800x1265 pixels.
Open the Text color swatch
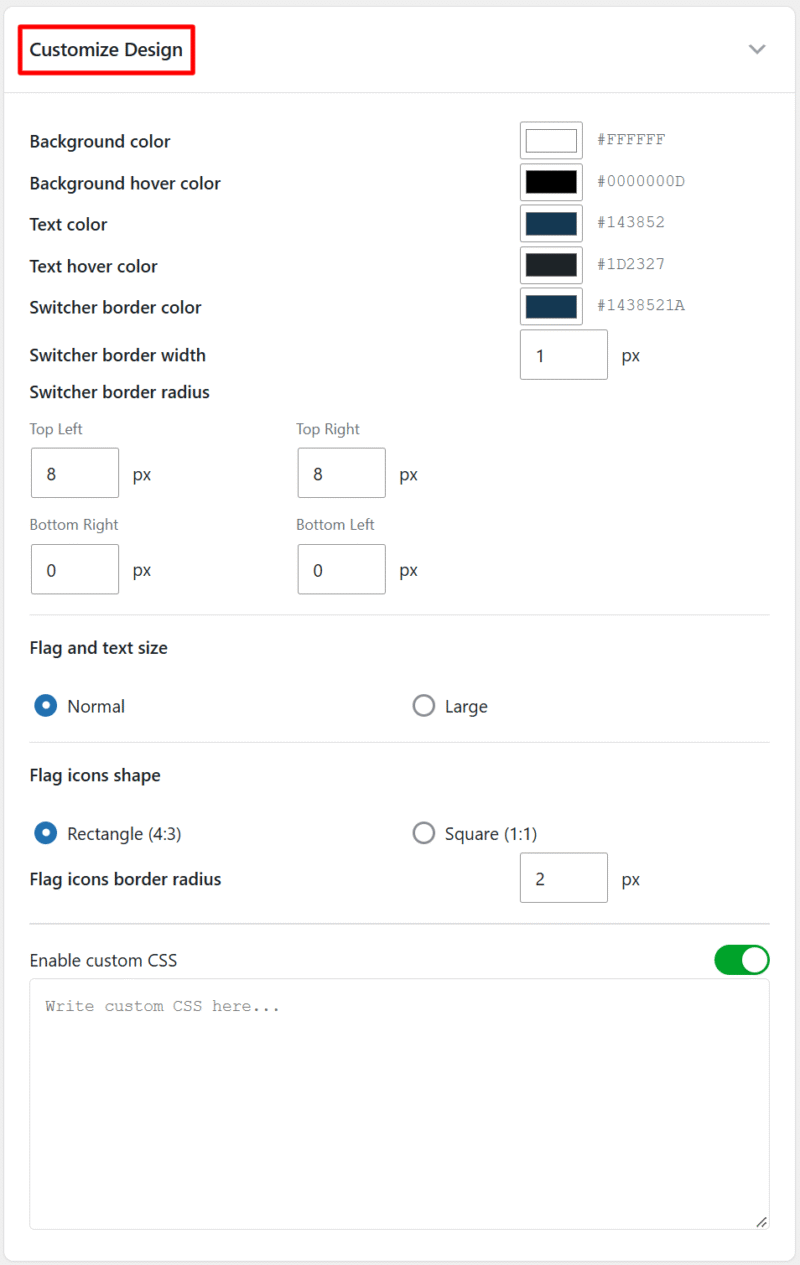[x=551, y=223]
